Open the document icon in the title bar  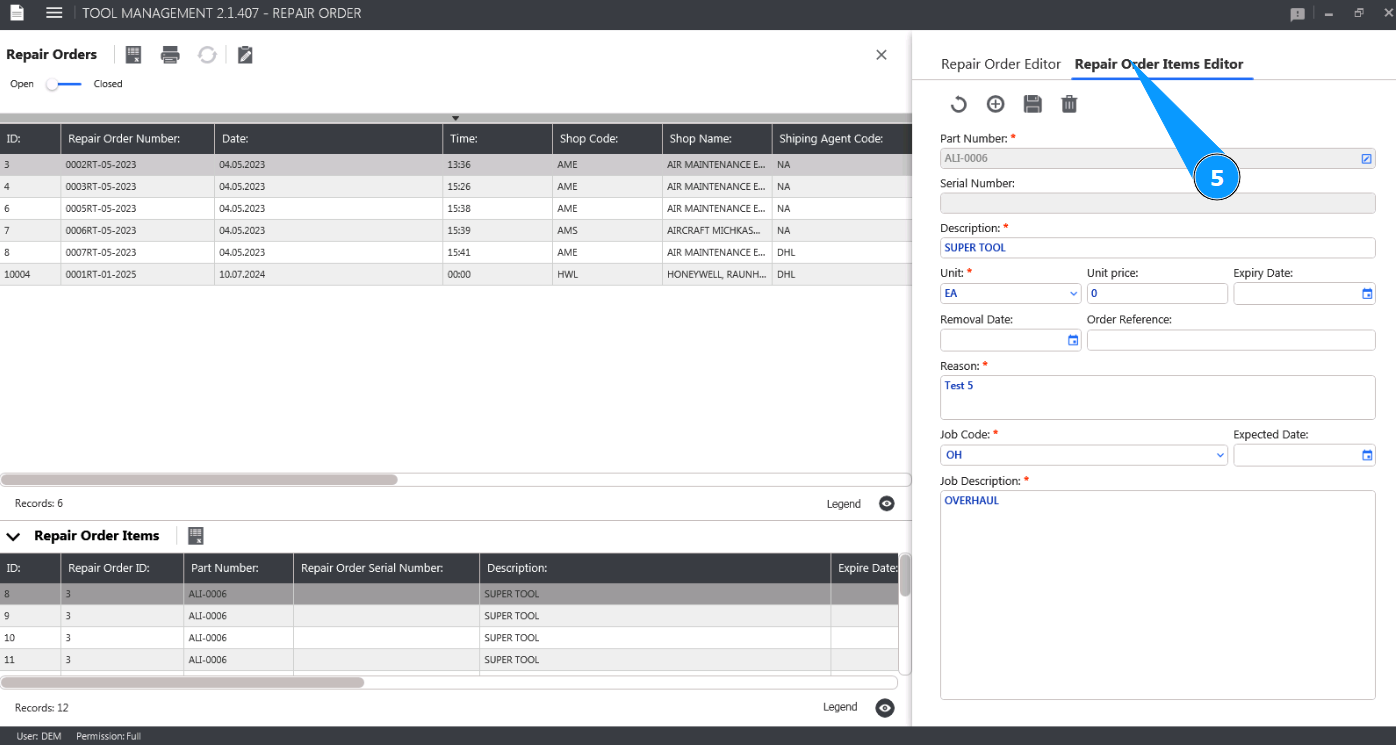click(x=17, y=13)
